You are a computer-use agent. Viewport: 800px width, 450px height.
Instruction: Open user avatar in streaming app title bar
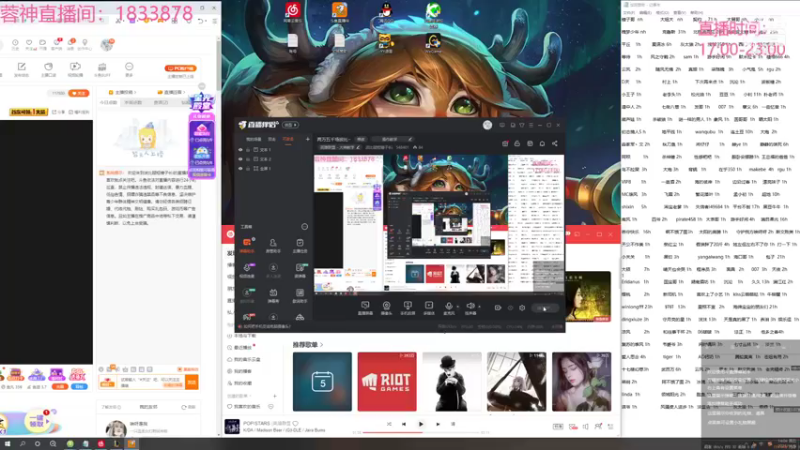pyautogui.click(x=487, y=125)
